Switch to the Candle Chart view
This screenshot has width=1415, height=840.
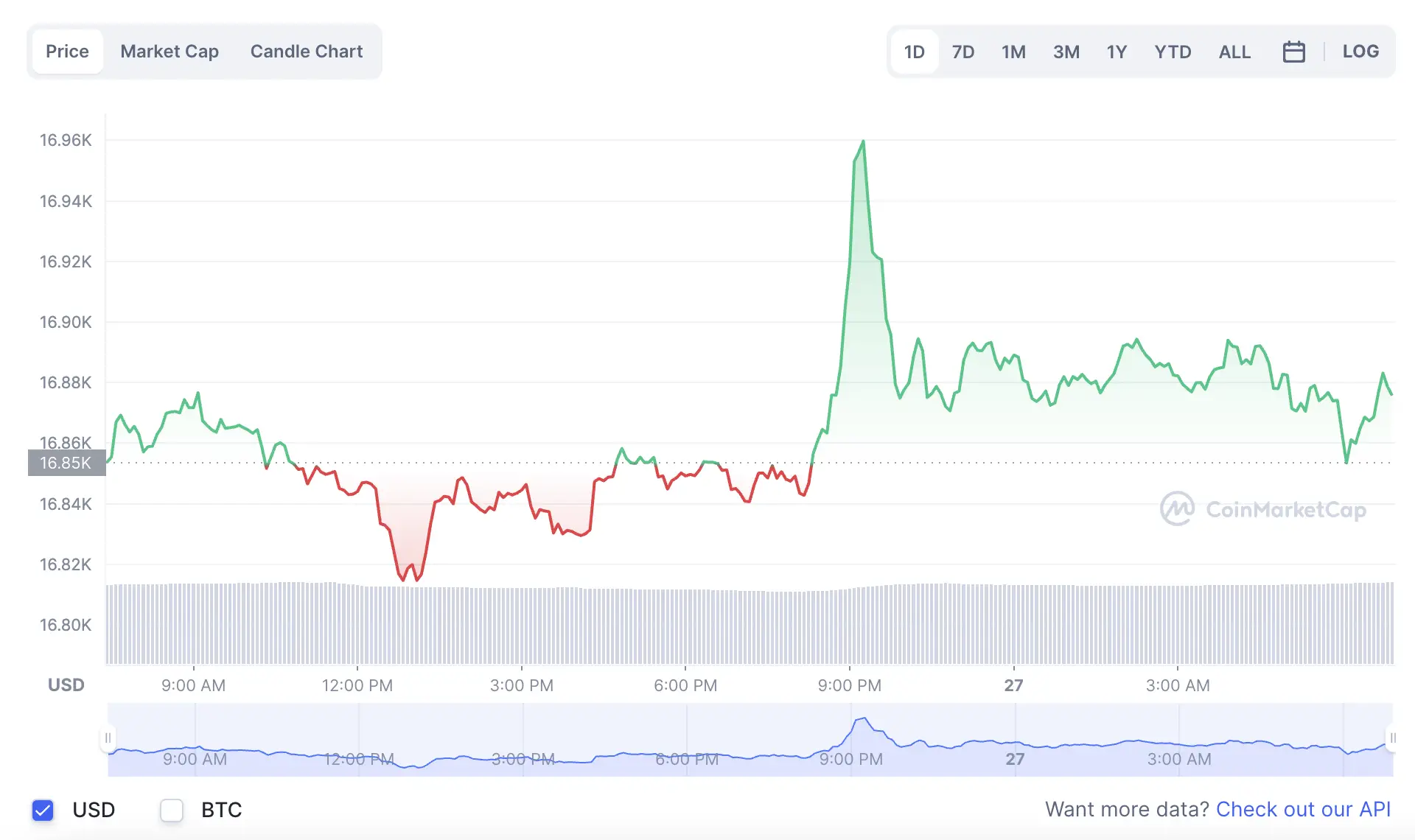coord(306,51)
